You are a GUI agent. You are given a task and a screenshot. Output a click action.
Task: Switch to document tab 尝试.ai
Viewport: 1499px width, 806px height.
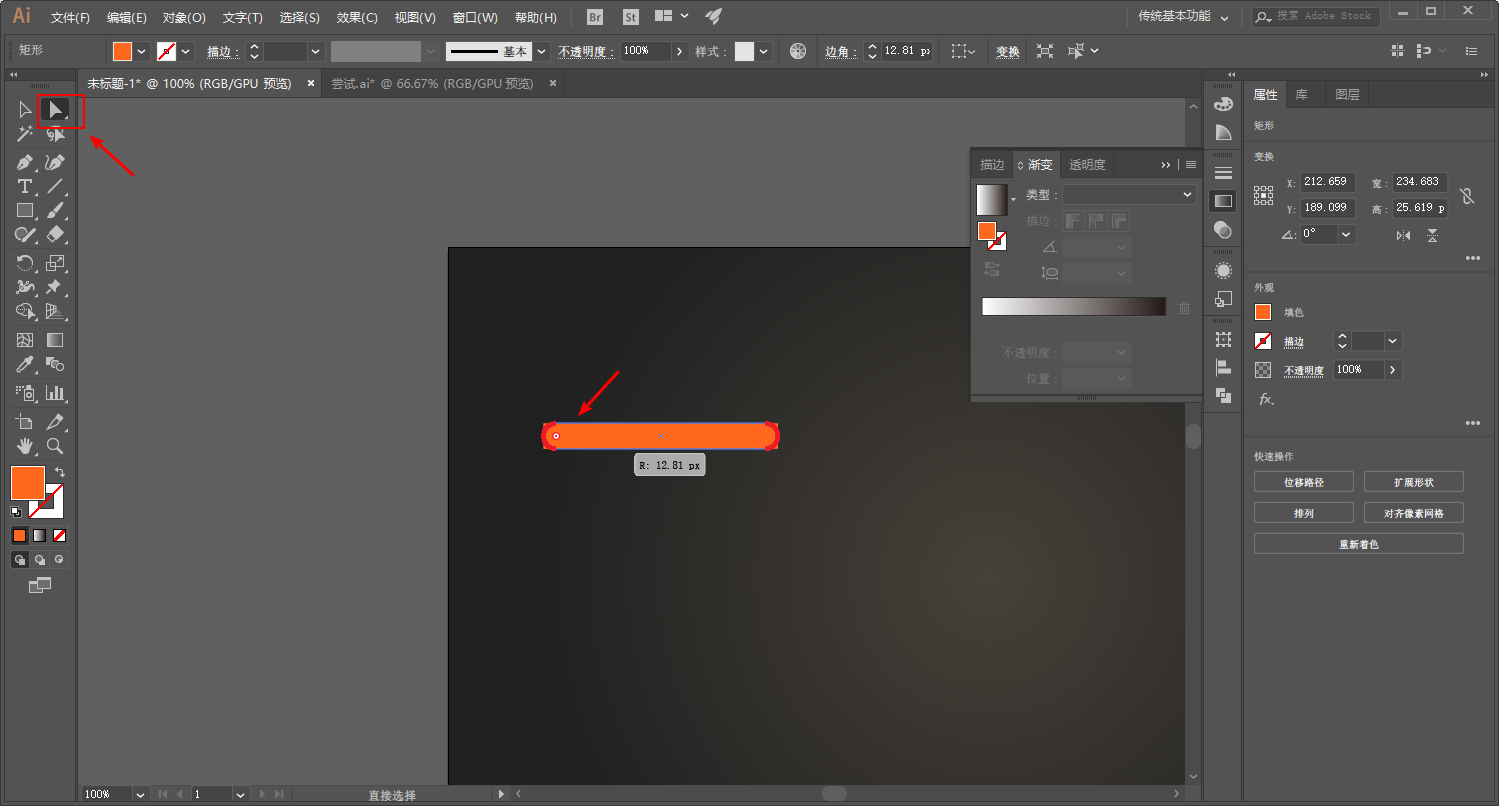[432, 84]
